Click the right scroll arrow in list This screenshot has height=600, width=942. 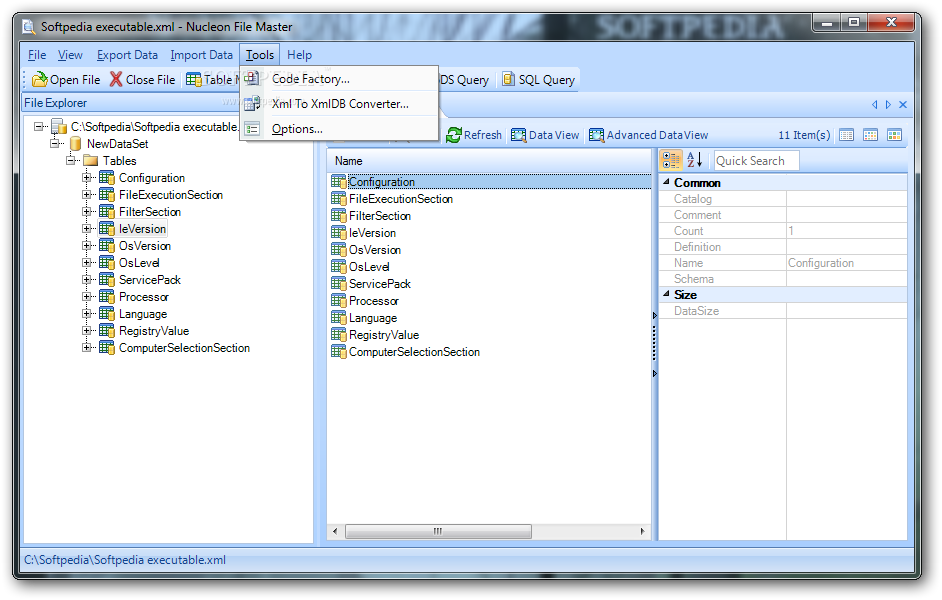point(642,531)
